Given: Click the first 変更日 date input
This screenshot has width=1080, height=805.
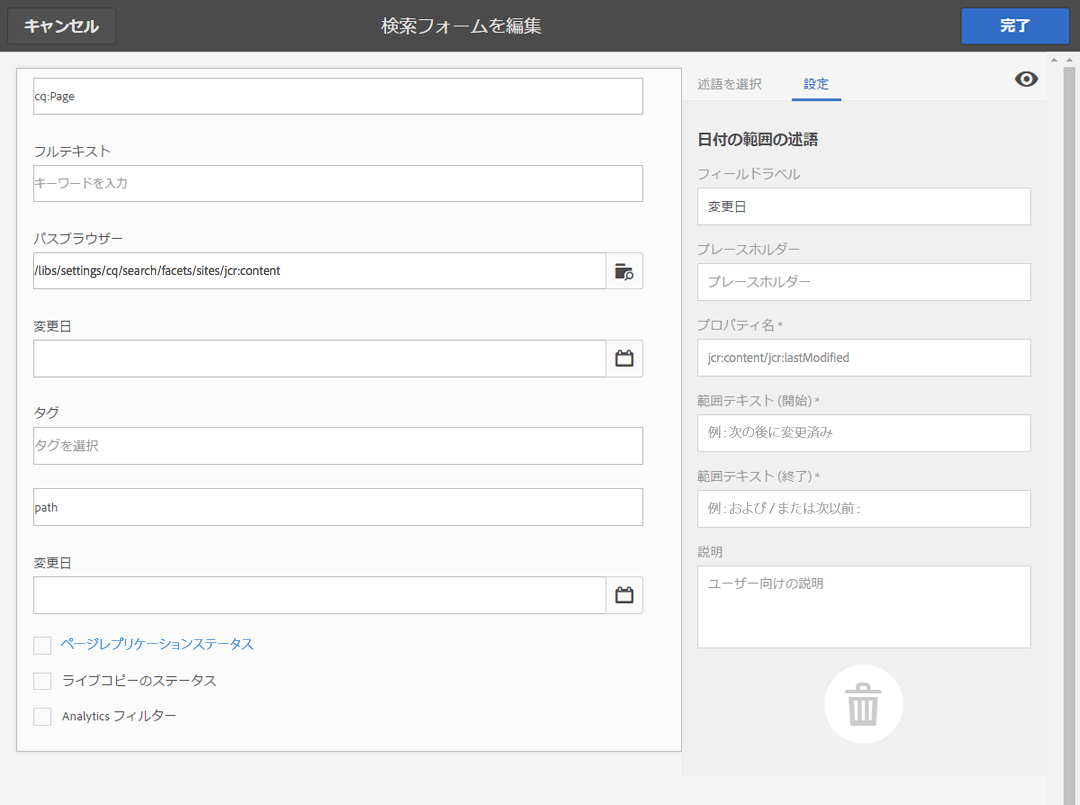Looking at the screenshot, I should click(x=320, y=358).
